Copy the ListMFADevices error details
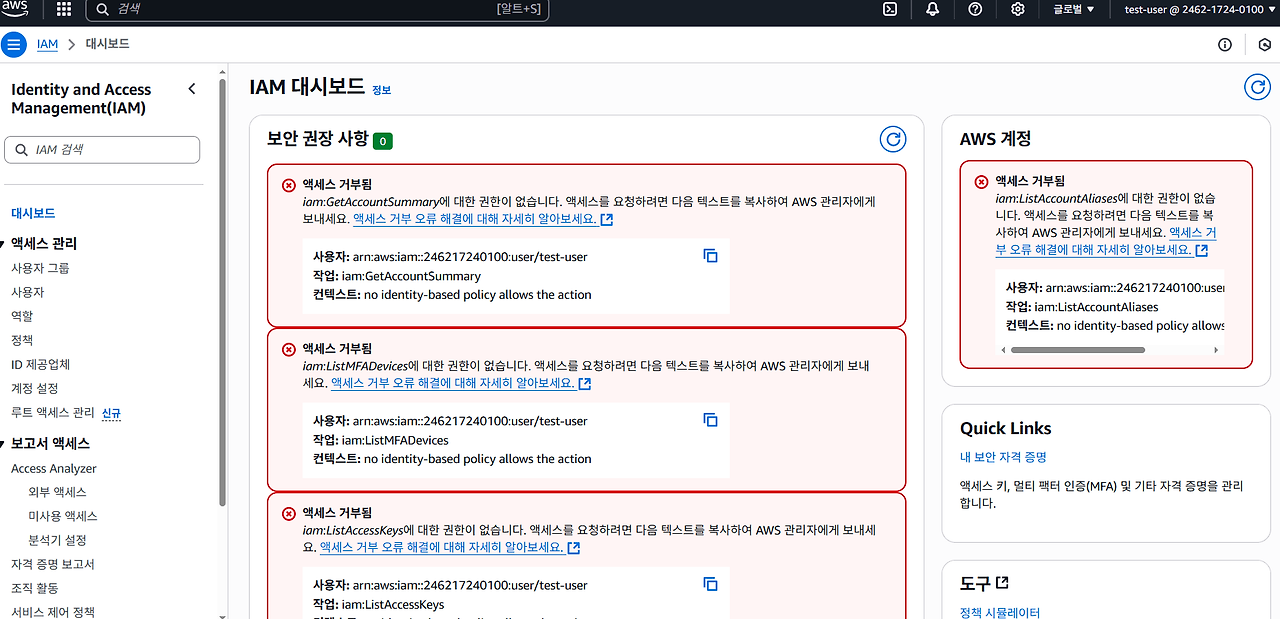Image resolution: width=1280 pixels, height=619 pixels. point(711,420)
